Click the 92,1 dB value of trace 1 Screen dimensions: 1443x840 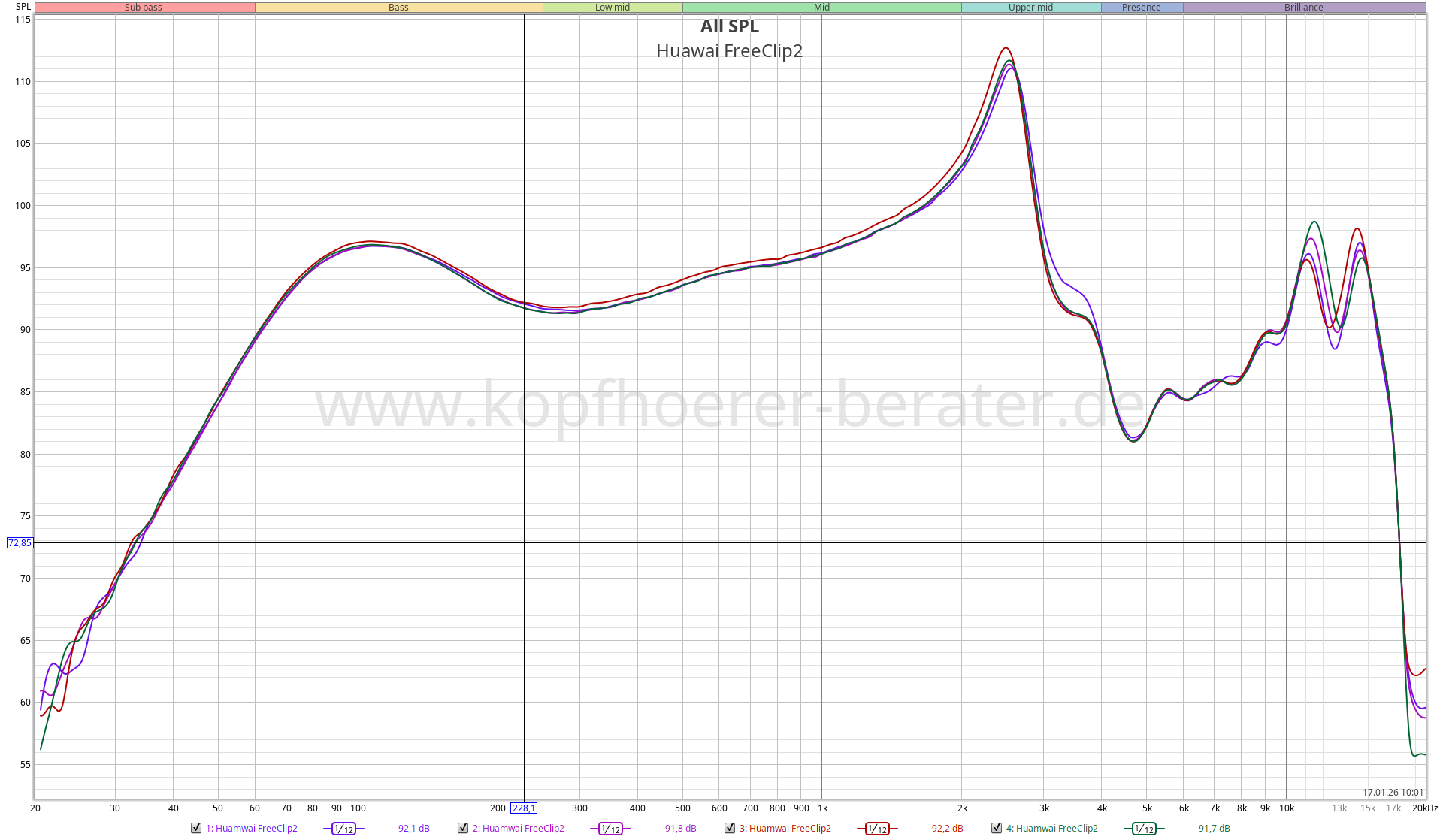(413, 829)
